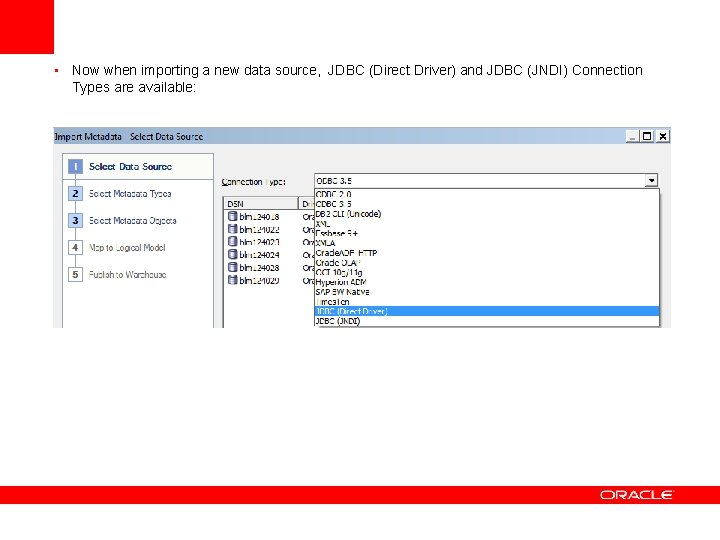This screenshot has width=720, height=540.
Task: Go to Map to Logical Model step
Action: coord(127,248)
